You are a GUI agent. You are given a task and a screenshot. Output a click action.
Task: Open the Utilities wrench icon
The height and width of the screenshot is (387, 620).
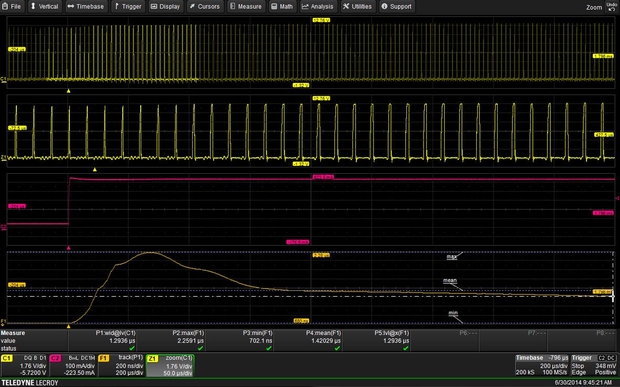pyautogui.click(x=346, y=6)
